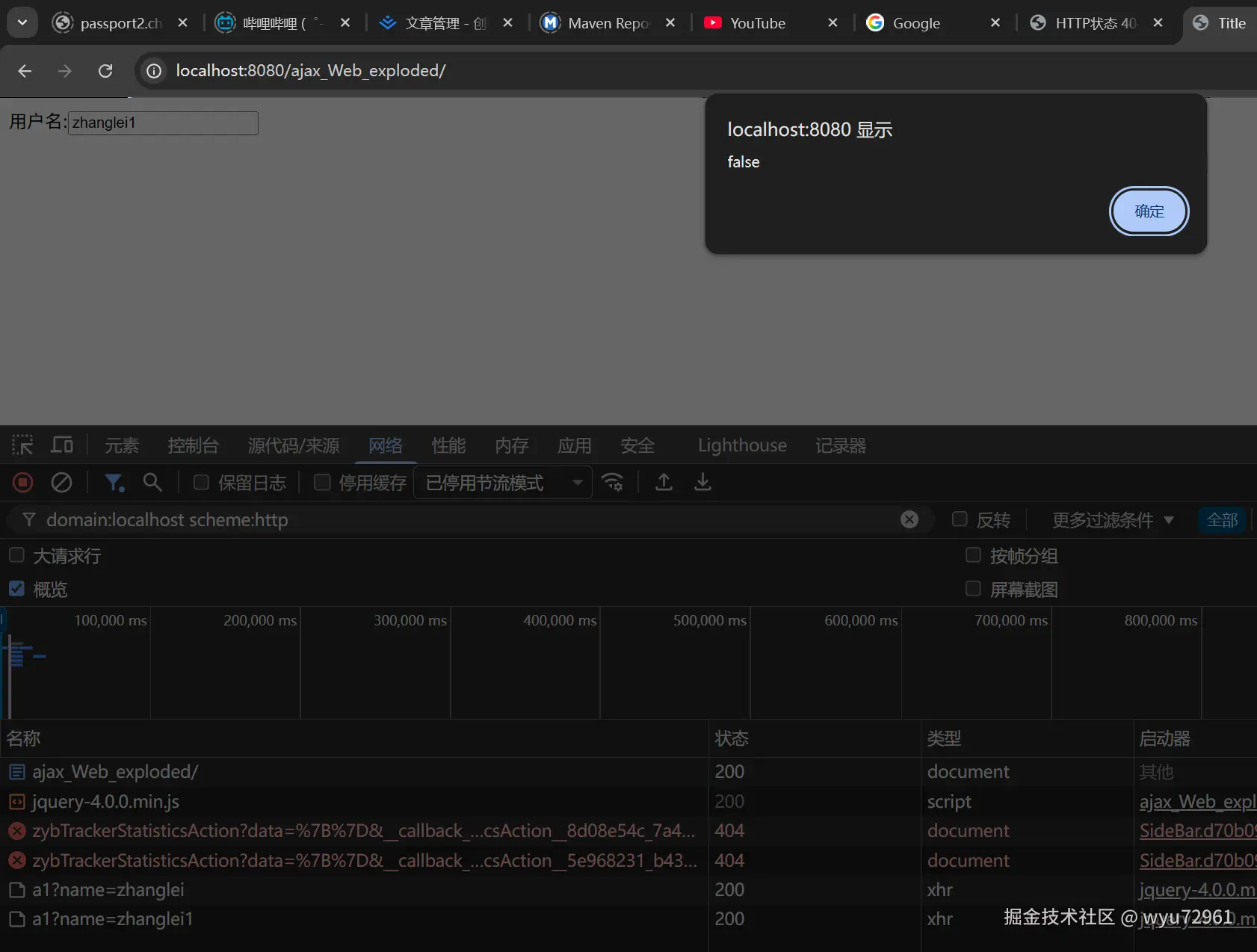Open the 已停用节流模式 throttling dropdown
The height and width of the screenshot is (952, 1257).
coord(503,483)
